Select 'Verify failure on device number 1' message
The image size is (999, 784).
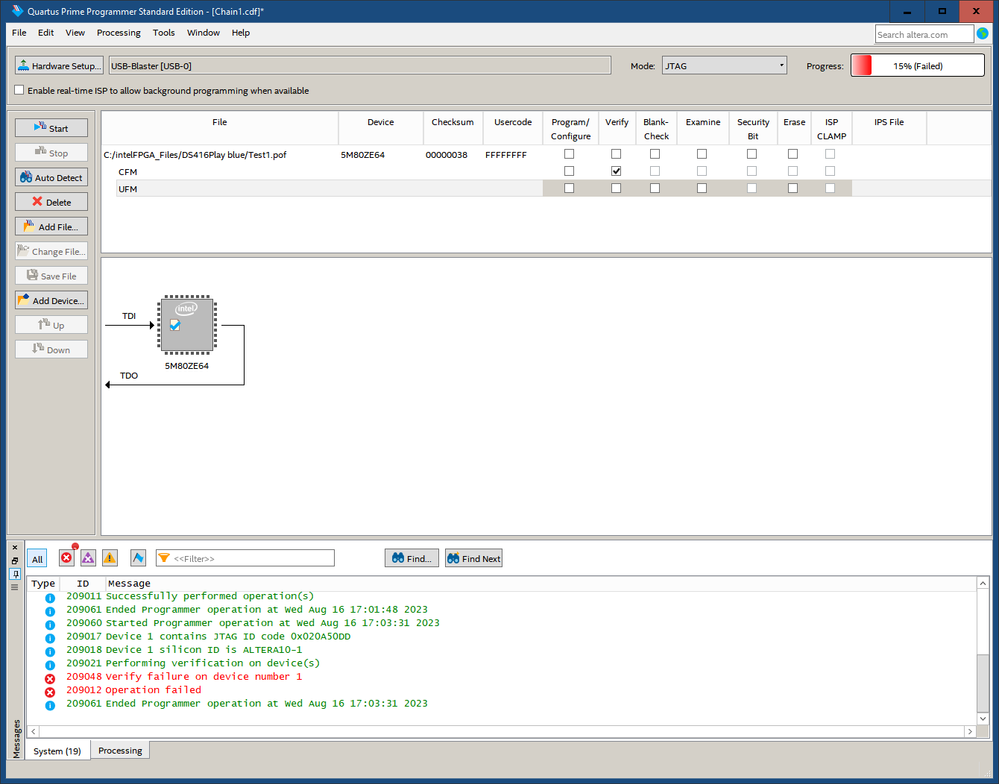click(203, 676)
